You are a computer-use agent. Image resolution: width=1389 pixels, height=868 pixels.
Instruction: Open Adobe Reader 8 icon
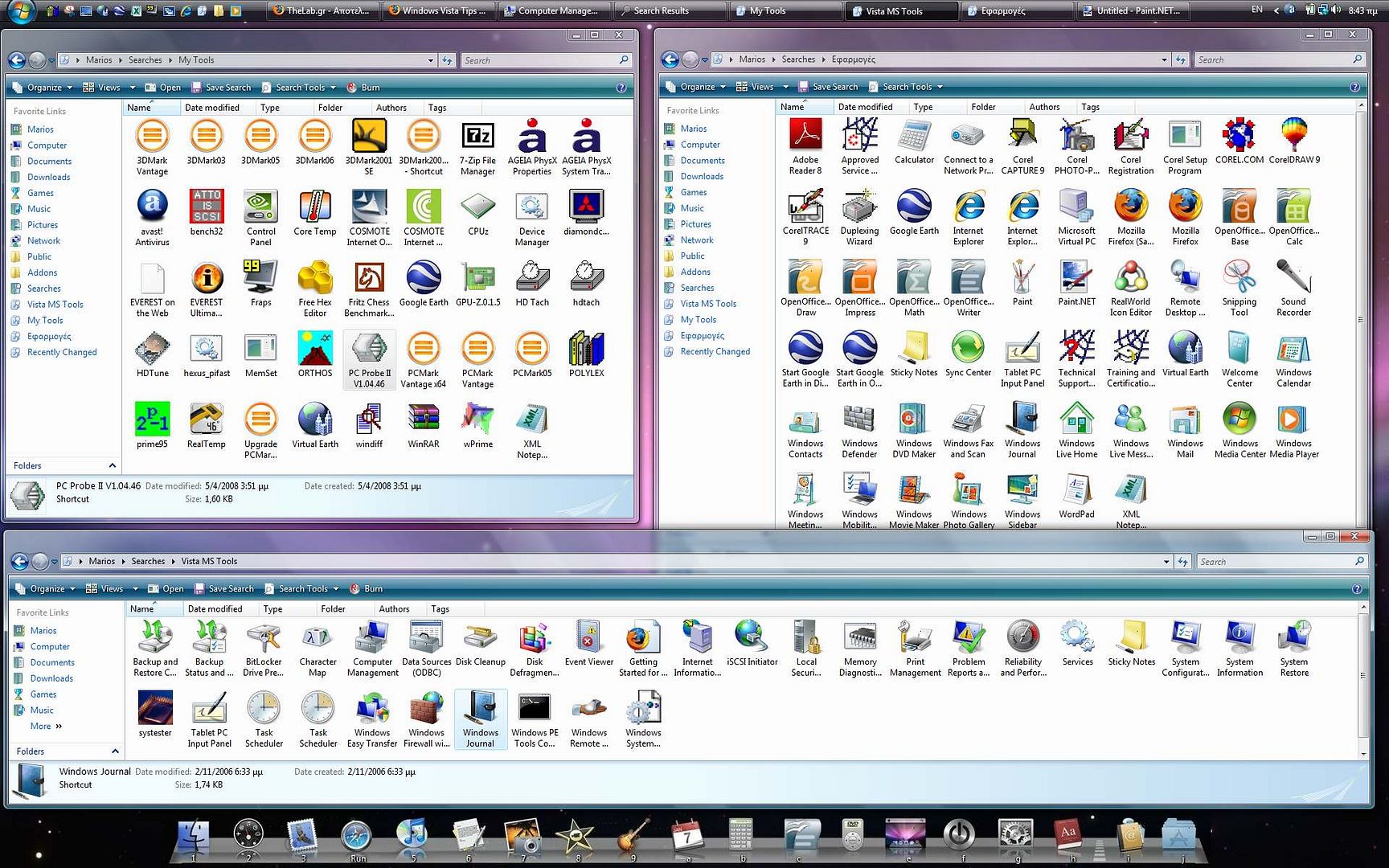[x=805, y=147]
